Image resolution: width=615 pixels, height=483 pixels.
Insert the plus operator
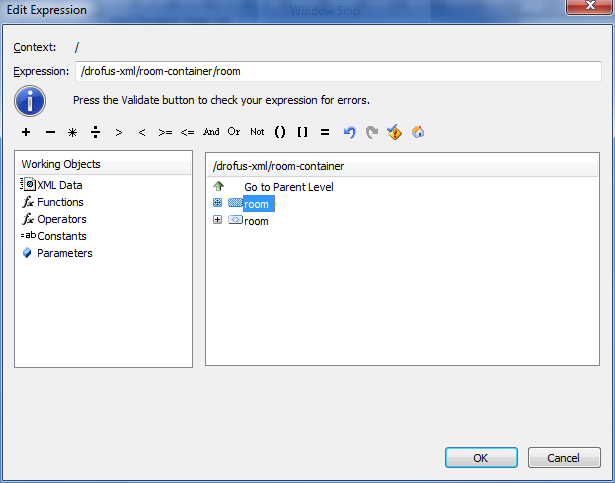pos(26,132)
